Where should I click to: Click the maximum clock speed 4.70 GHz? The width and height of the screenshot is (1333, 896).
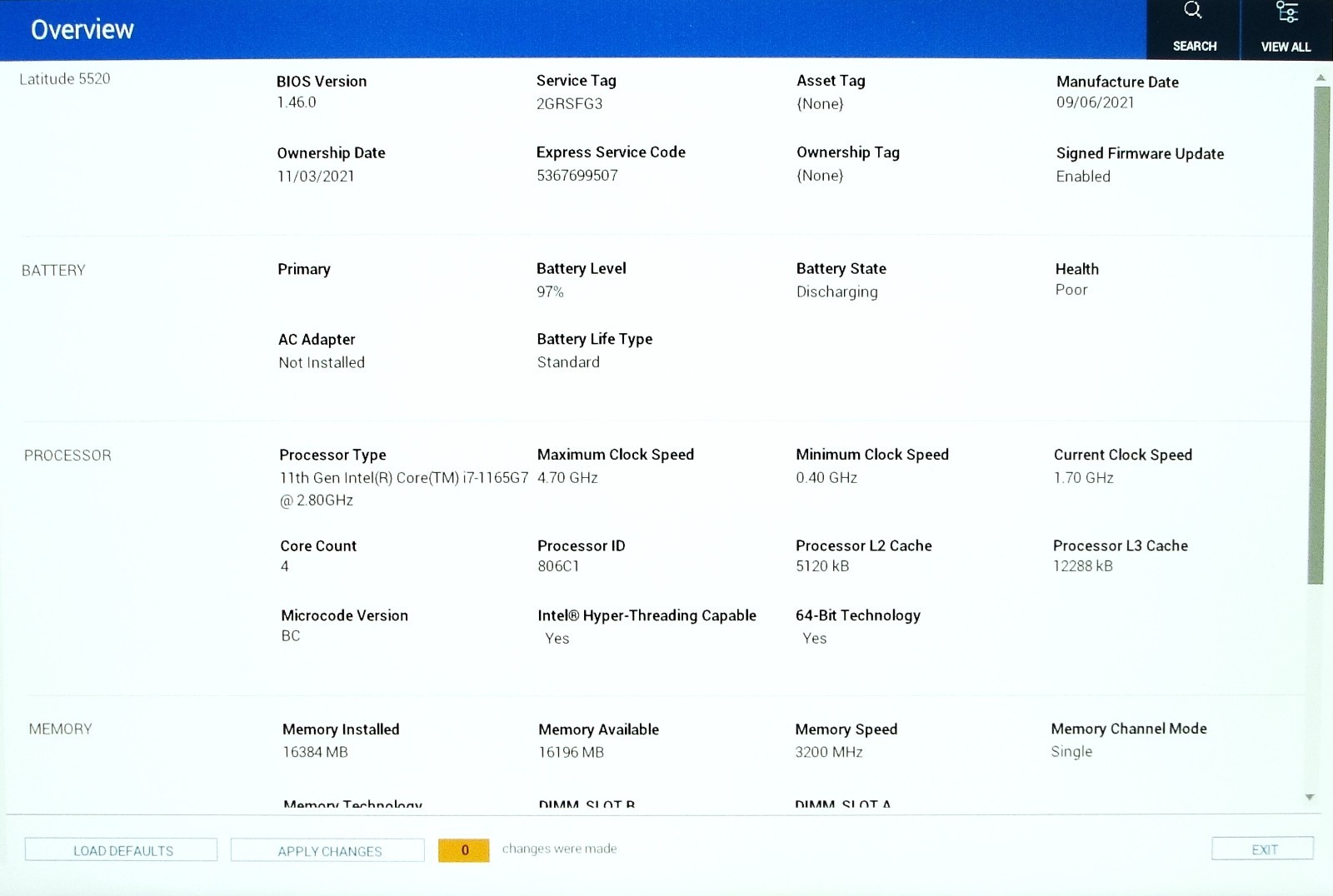[567, 478]
